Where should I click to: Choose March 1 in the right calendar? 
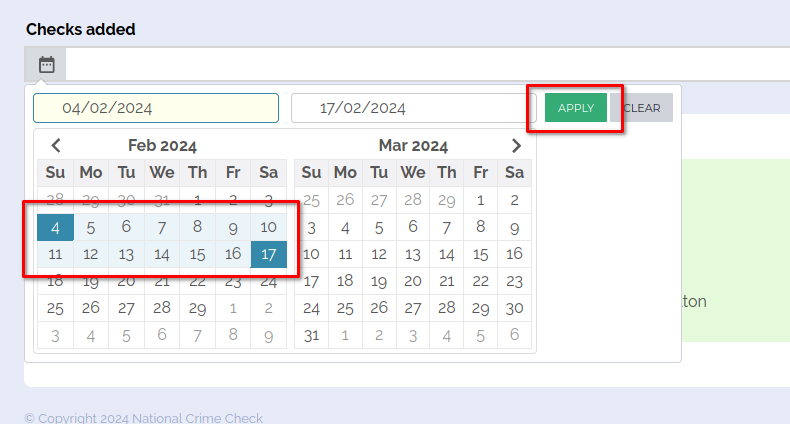coord(481,200)
